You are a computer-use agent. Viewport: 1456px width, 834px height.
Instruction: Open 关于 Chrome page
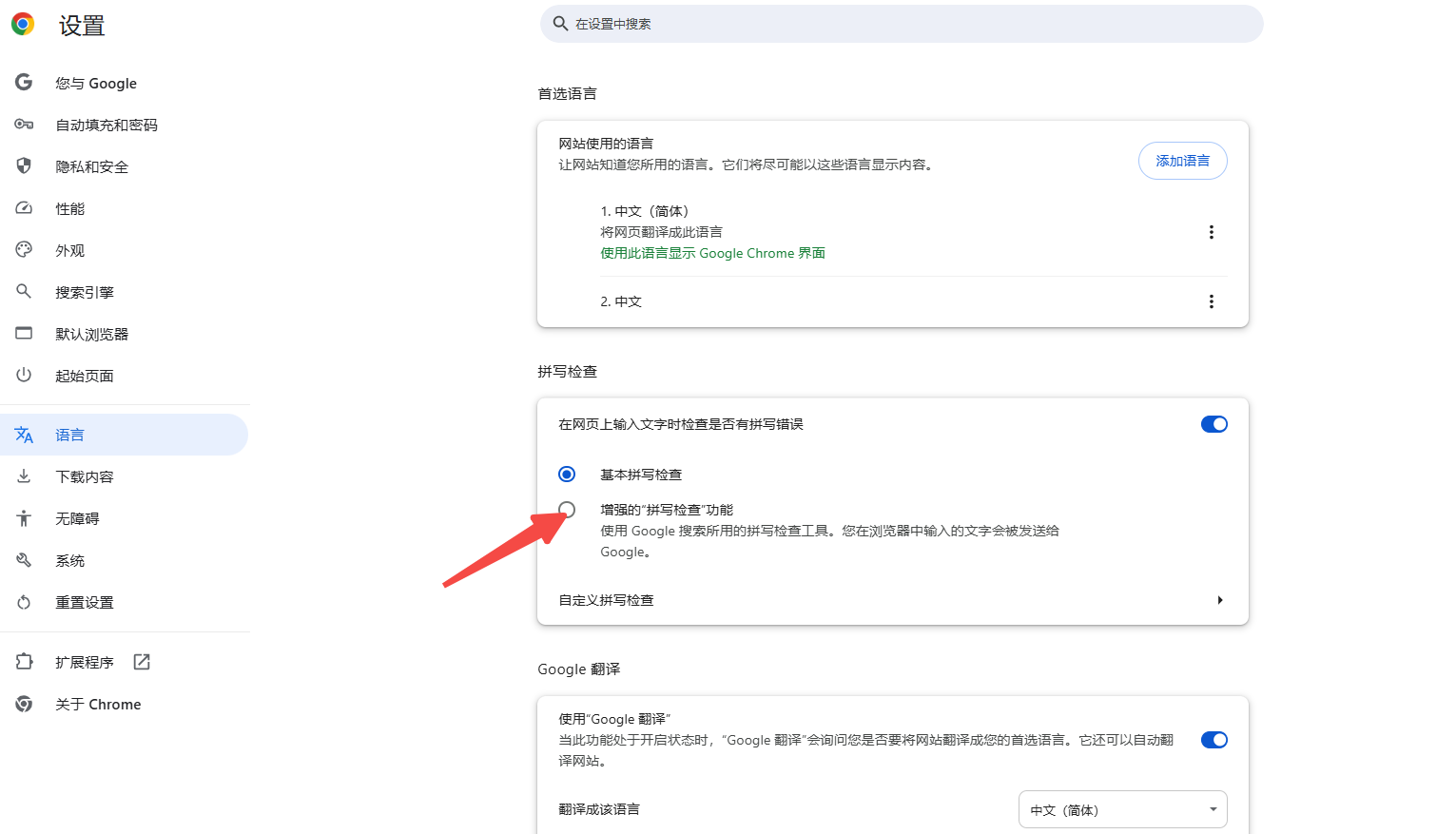click(124, 704)
